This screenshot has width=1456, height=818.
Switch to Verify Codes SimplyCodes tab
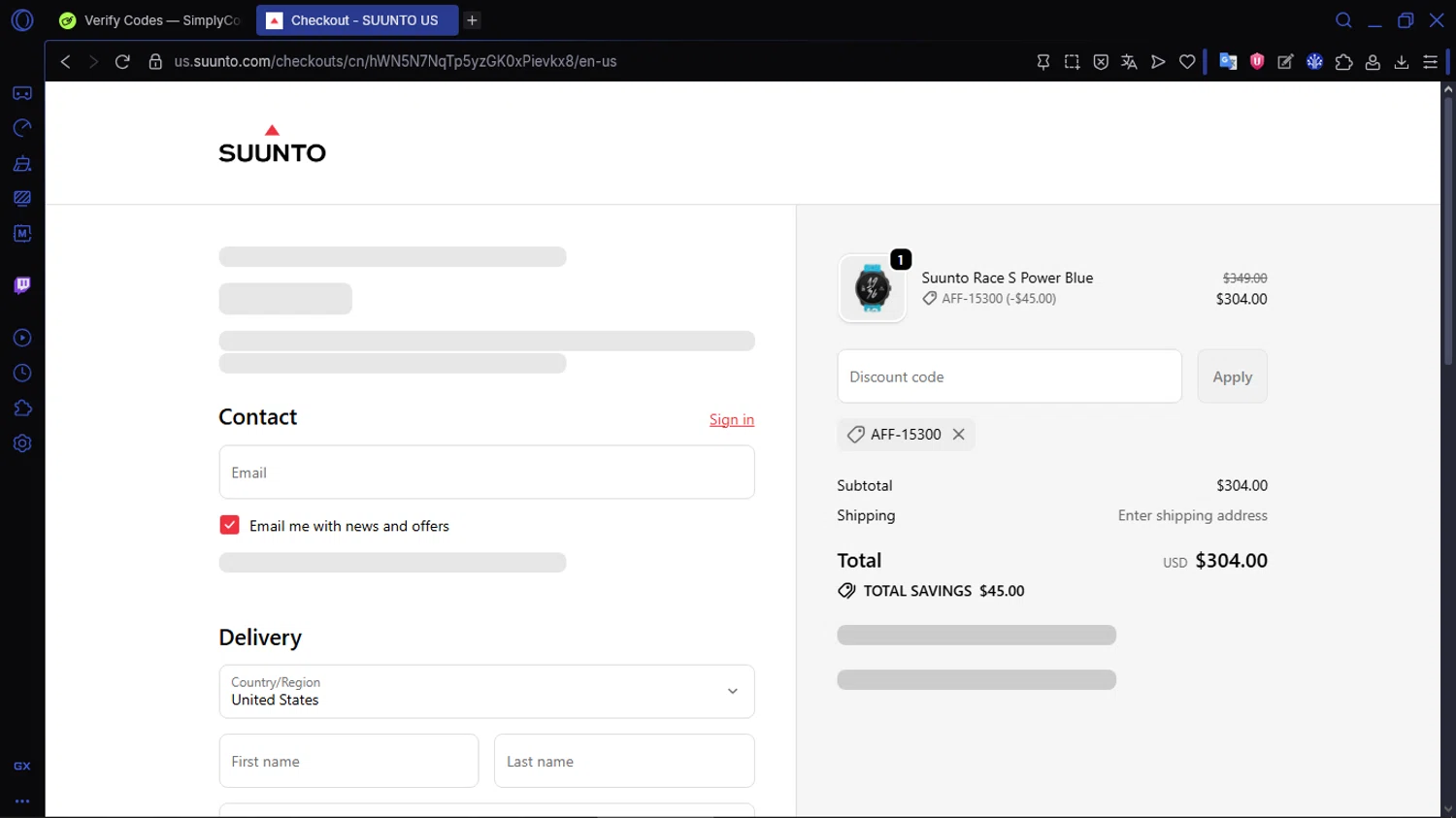coord(151,20)
